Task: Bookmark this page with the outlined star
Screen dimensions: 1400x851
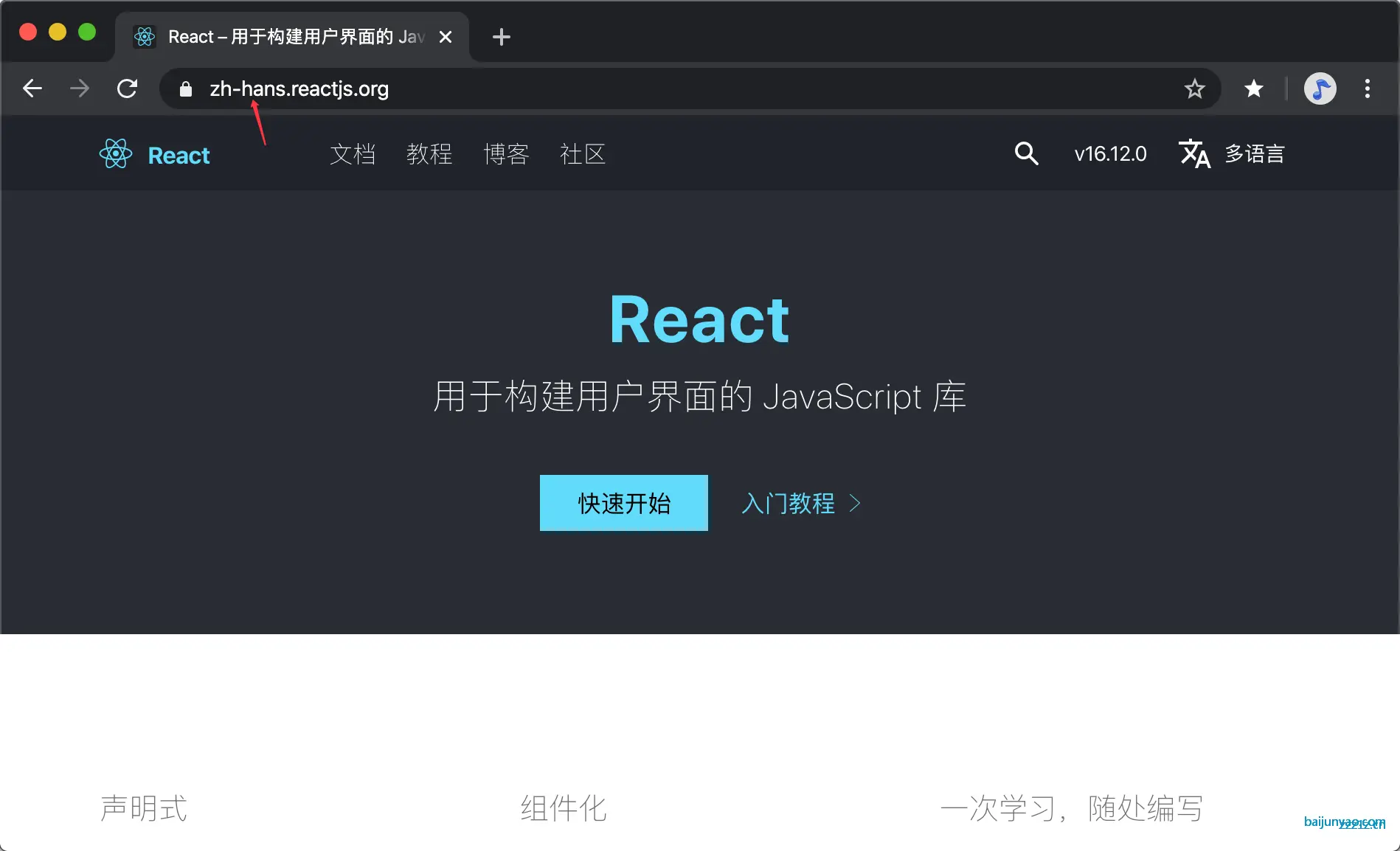Action: pyautogui.click(x=1195, y=88)
